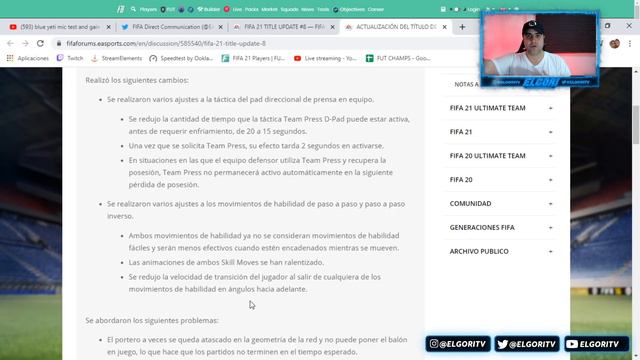Open Tools in the green top bar
Image resolution: width=640 pixels, height=360 pixels.
(323, 9)
